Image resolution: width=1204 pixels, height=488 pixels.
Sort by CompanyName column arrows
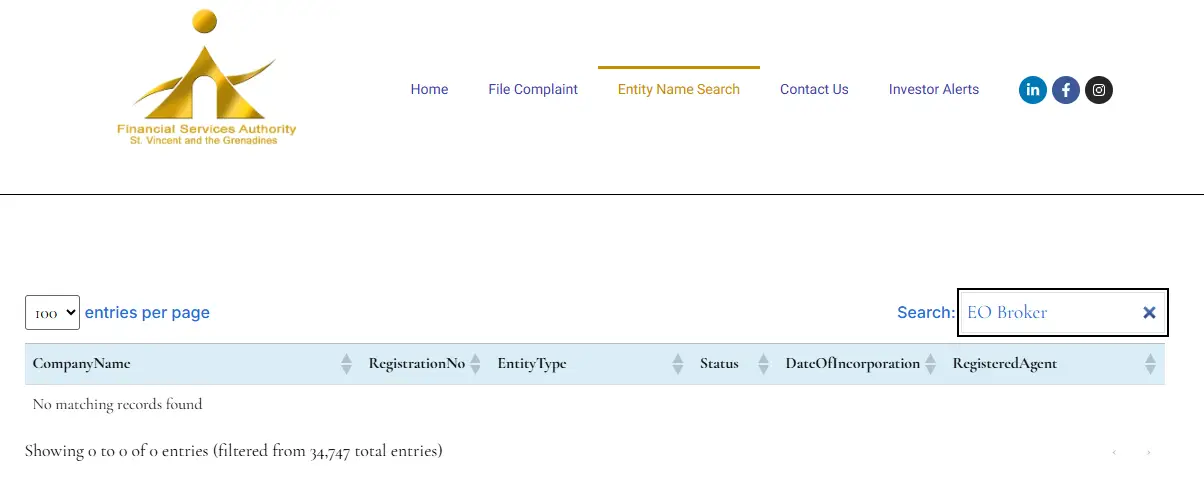click(346, 364)
